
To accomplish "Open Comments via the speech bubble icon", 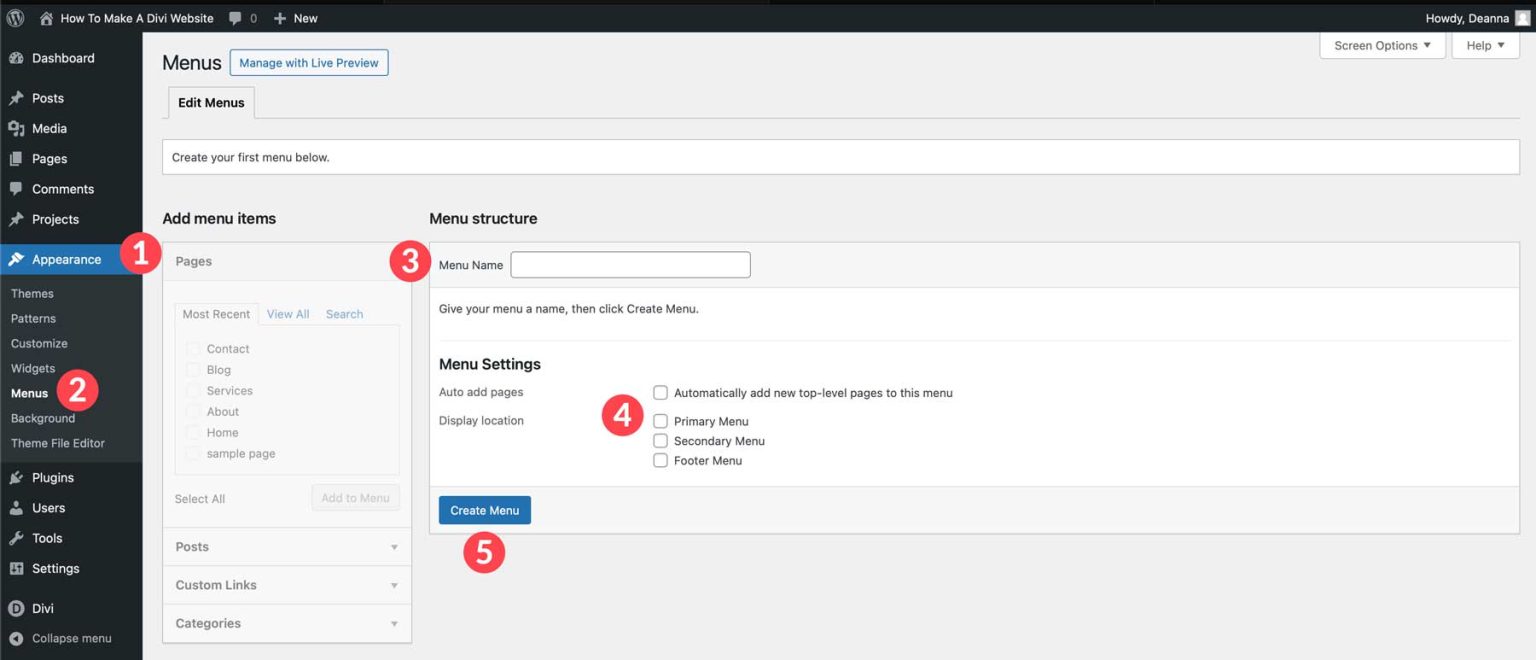I will click(x=15, y=188).
